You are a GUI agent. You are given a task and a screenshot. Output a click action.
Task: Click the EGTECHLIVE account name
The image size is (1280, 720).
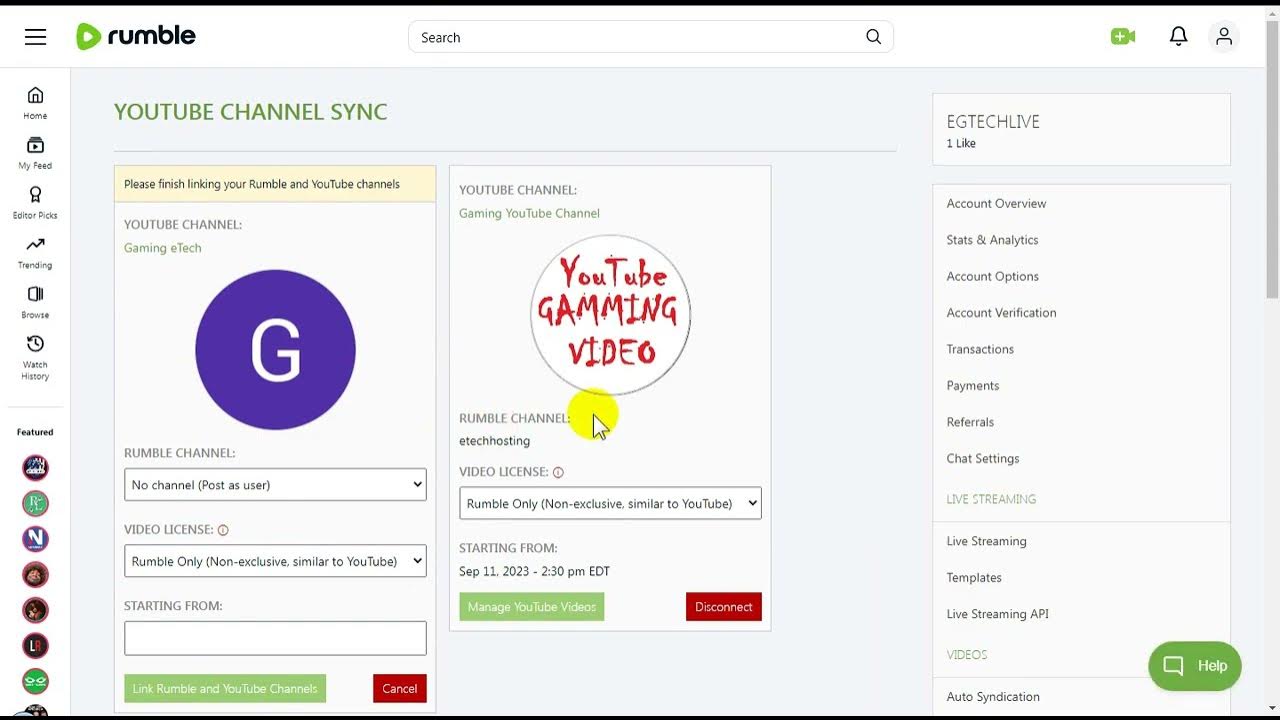pos(993,122)
